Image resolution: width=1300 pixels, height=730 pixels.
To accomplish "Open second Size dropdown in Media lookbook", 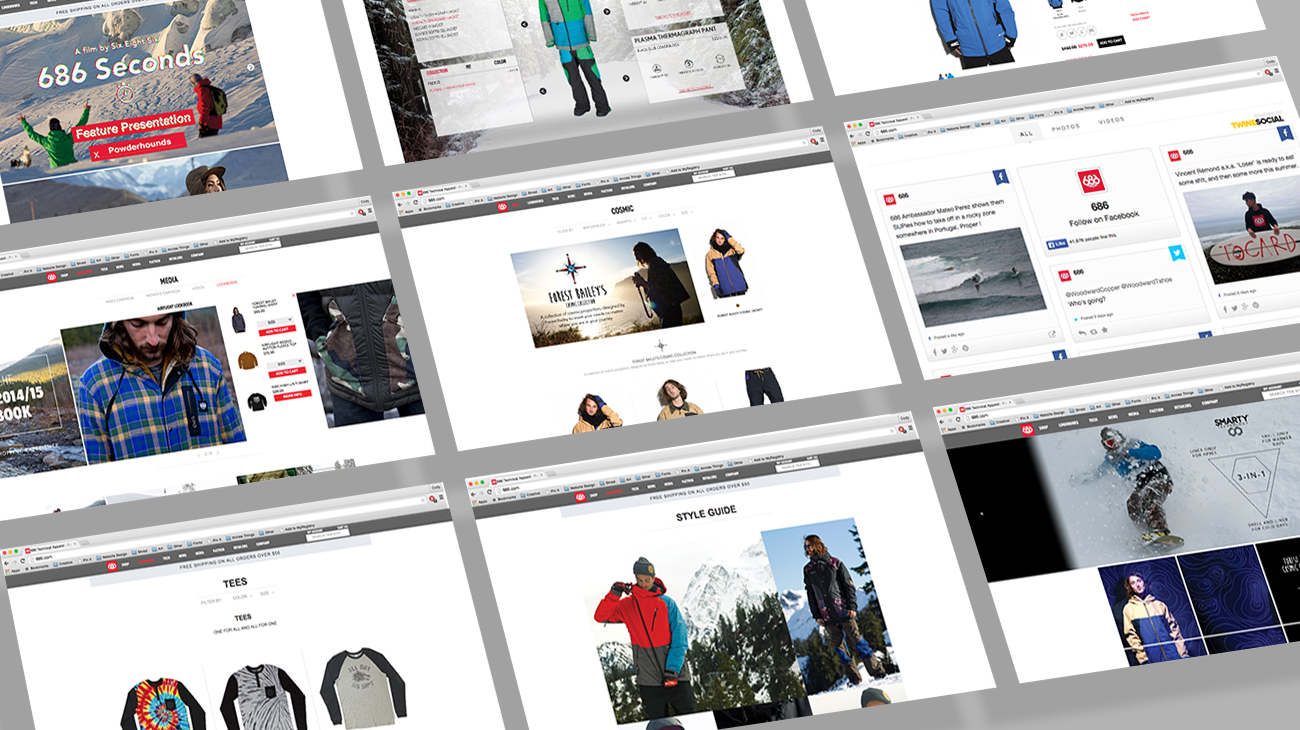I will [287, 364].
